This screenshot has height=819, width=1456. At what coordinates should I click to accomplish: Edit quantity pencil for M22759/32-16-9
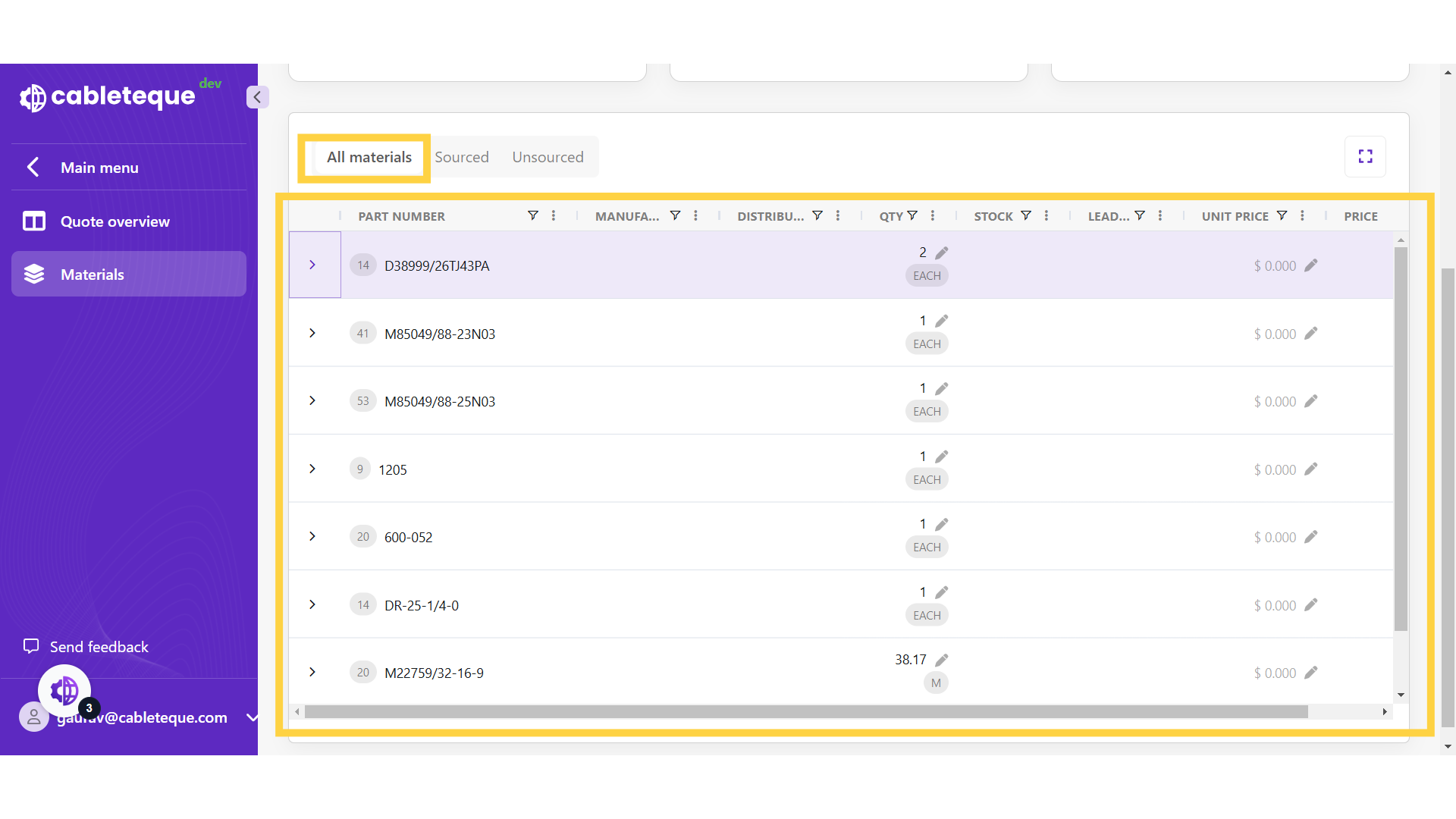click(x=942, y=661)
